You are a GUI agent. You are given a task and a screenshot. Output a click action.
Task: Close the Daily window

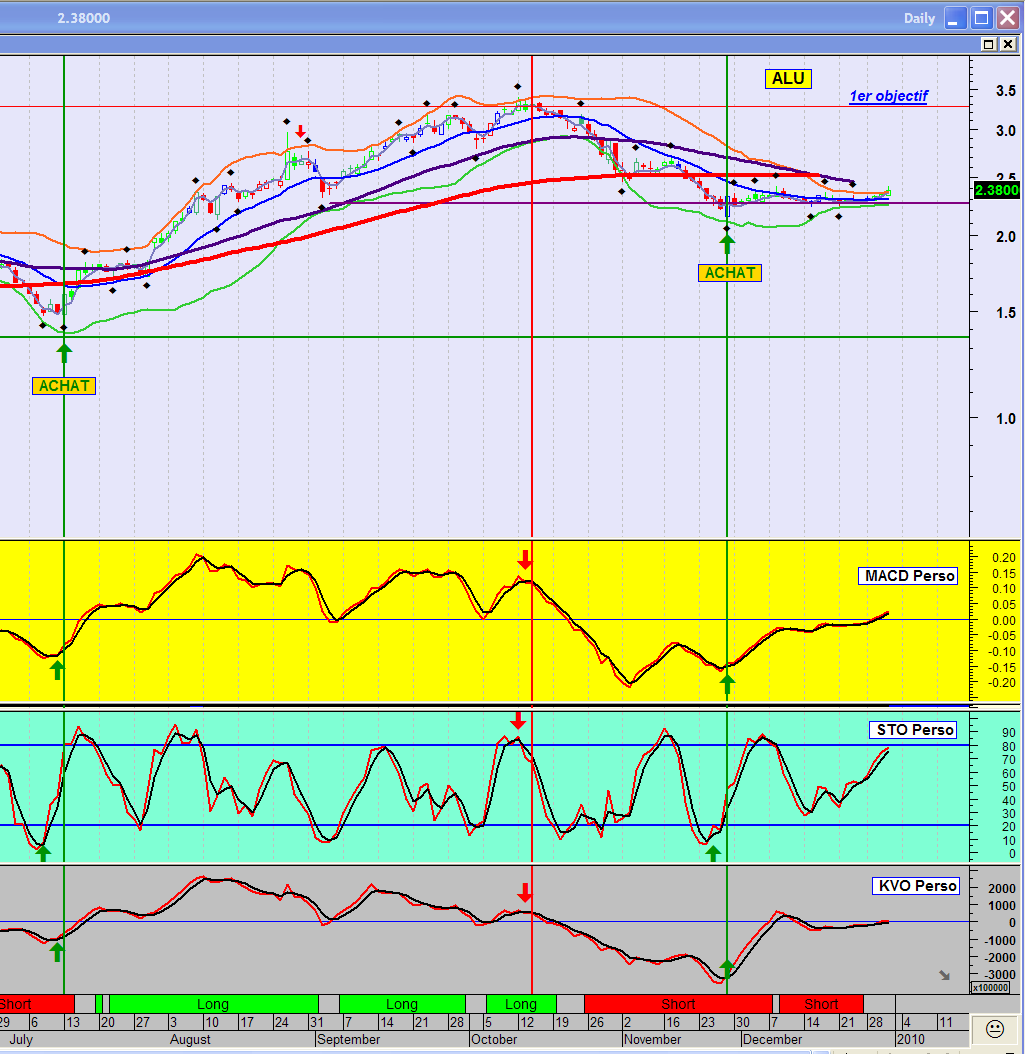1008,18
